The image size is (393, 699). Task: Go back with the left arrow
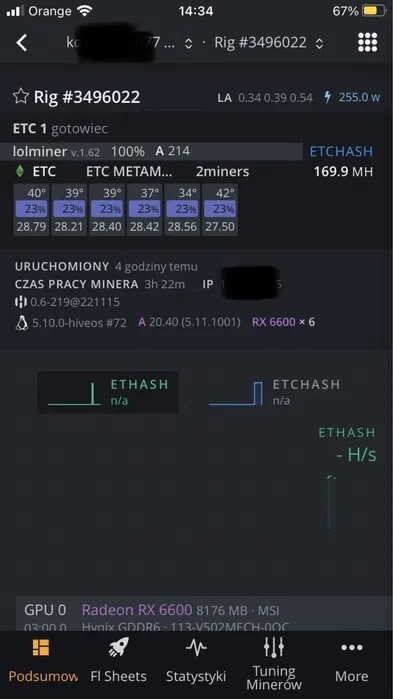[x=22, y=43]
